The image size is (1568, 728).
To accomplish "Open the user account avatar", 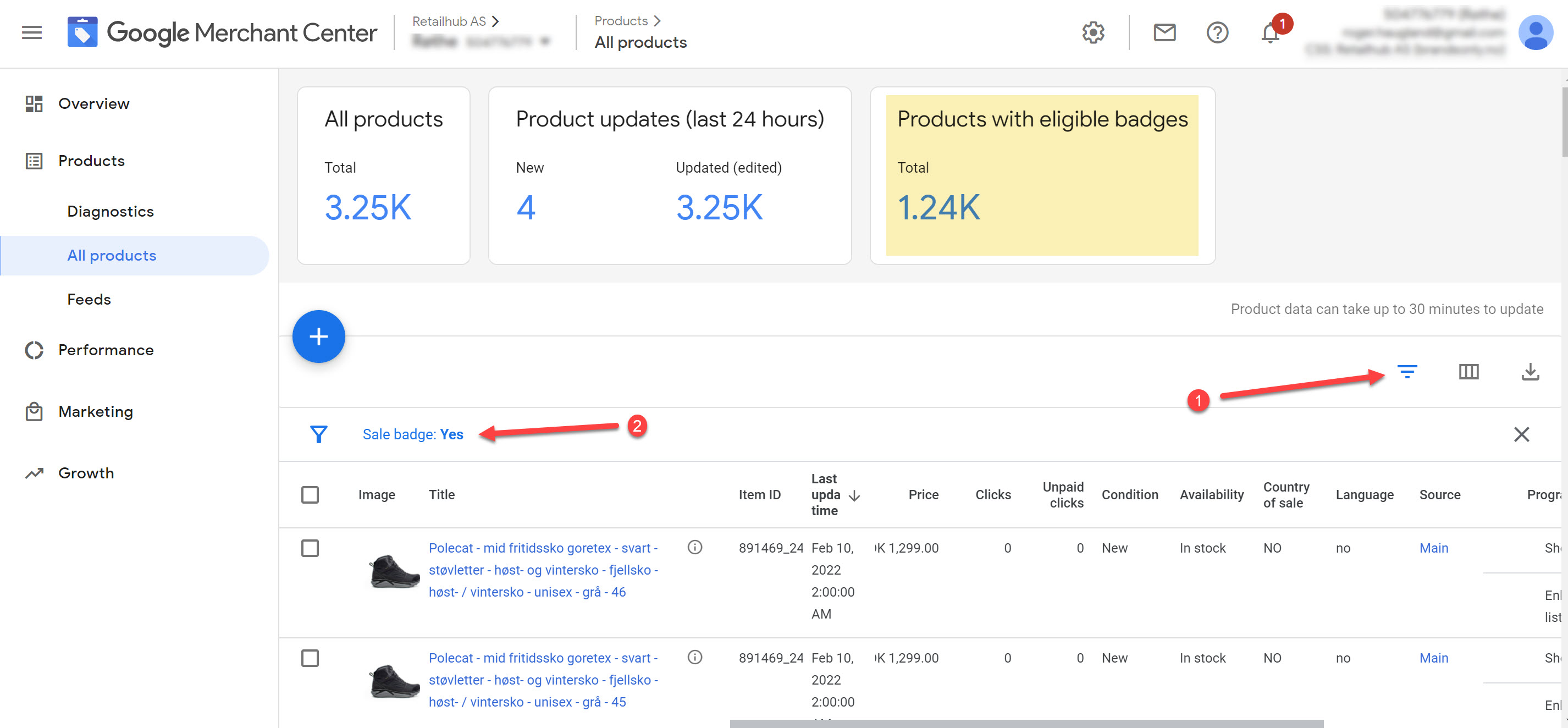I will coord(1535,33).
